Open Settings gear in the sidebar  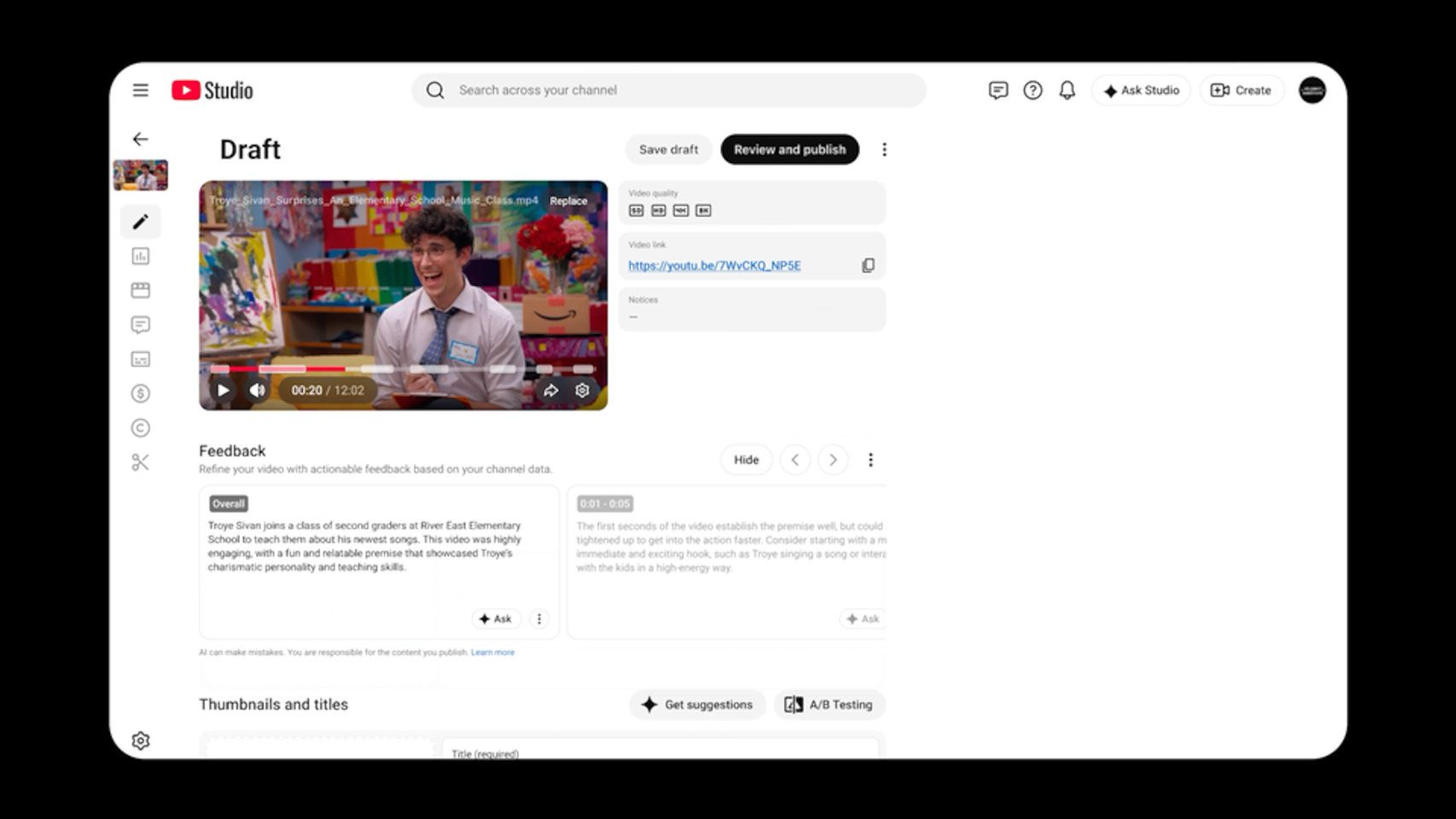click(x=141, y=741)
